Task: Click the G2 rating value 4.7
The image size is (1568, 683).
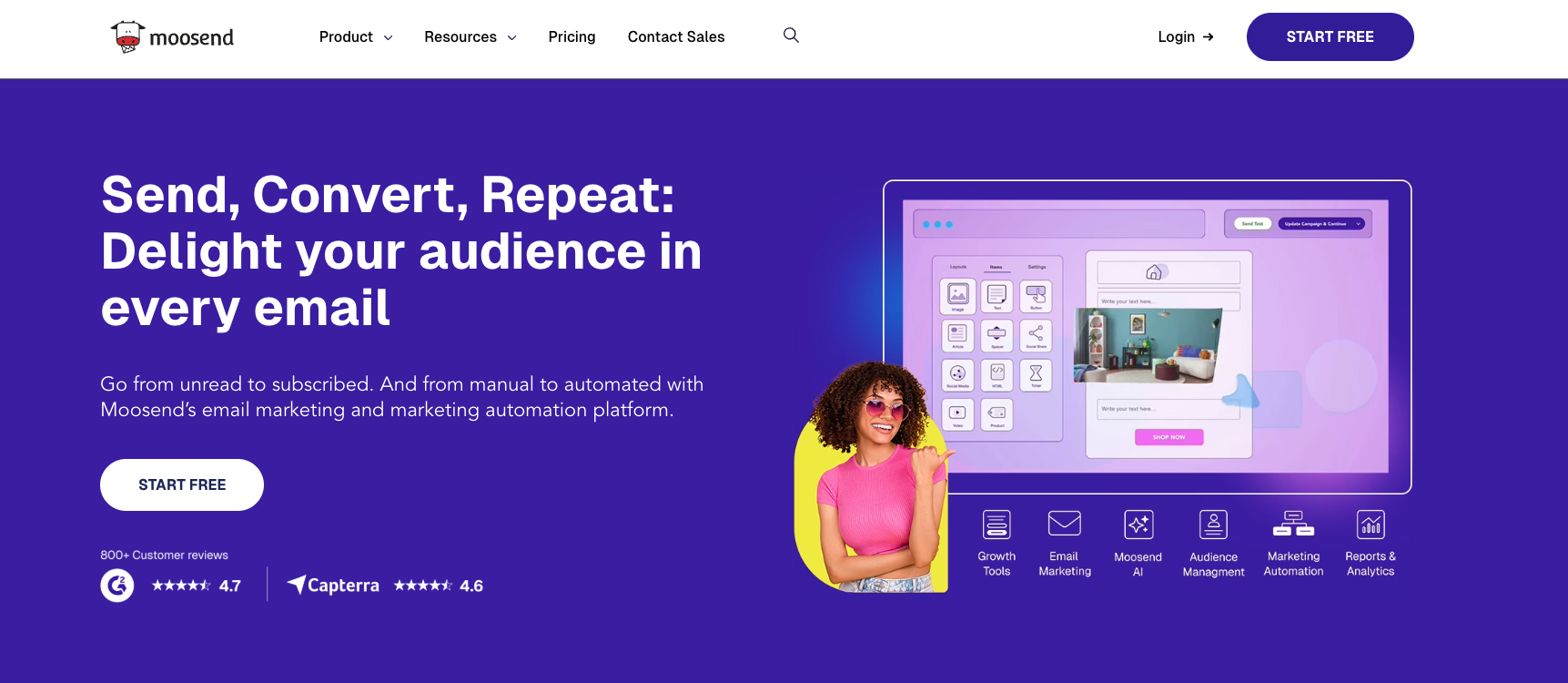Action: coord(230,586)
